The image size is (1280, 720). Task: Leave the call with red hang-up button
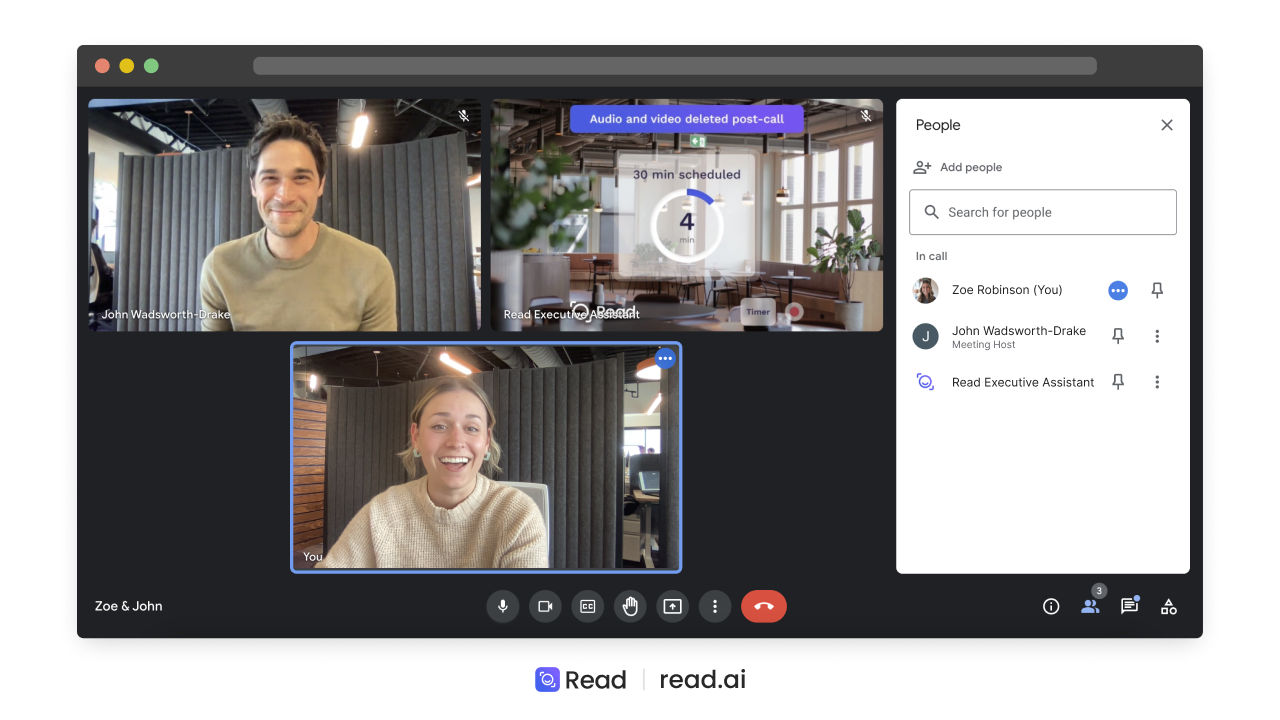(x=764, y=606)
